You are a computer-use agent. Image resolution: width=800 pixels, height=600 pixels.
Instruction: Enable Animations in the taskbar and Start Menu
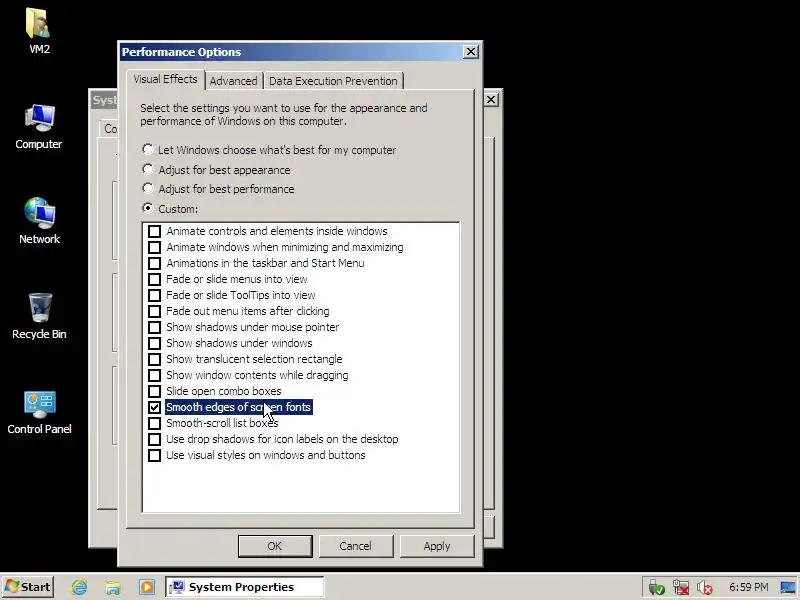click(155, 263)
